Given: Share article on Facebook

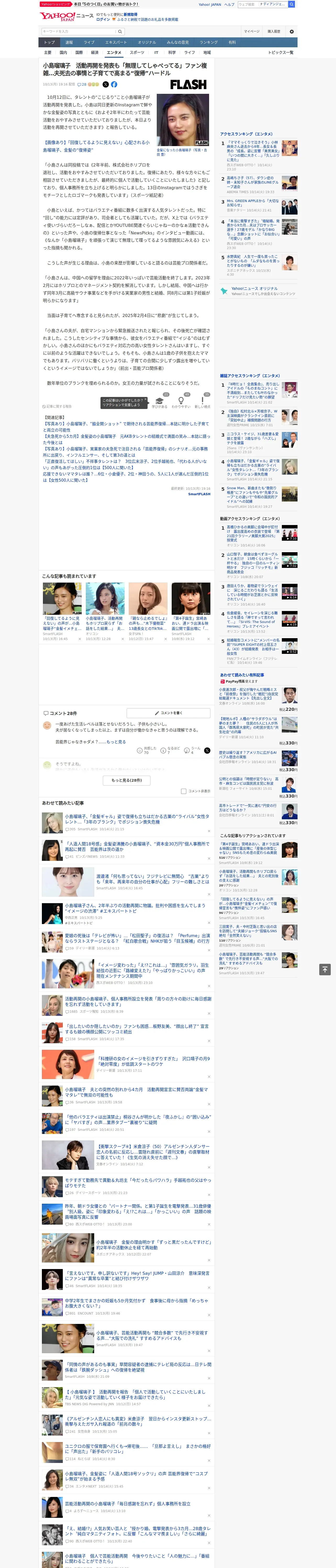Looking at the screenshot, I should point(114,85).
